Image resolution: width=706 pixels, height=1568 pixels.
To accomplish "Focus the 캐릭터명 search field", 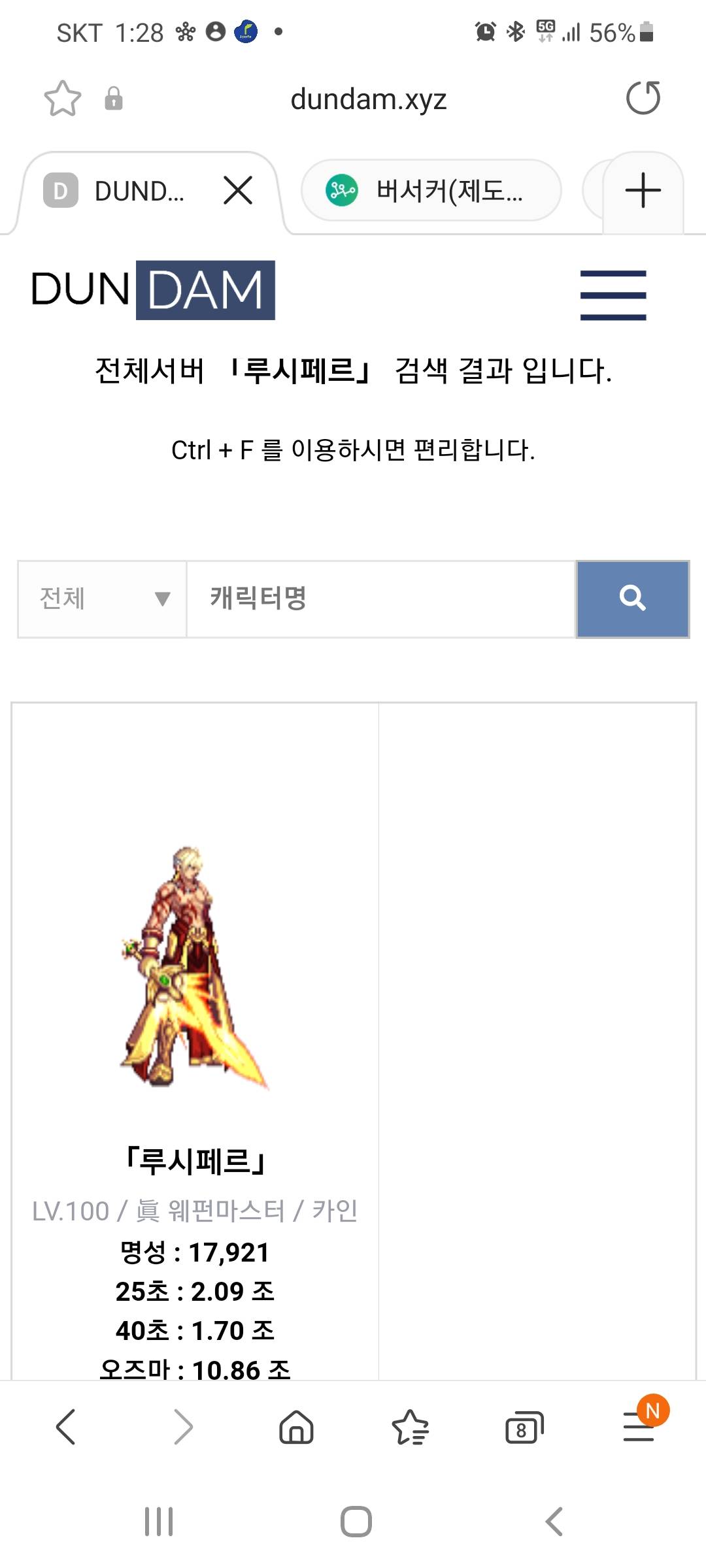I will click(381, 598).
